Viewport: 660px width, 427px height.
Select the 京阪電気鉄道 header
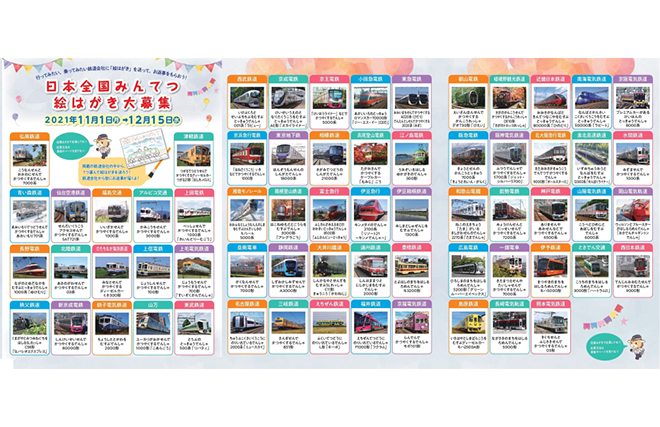click(x=633, y=79)
